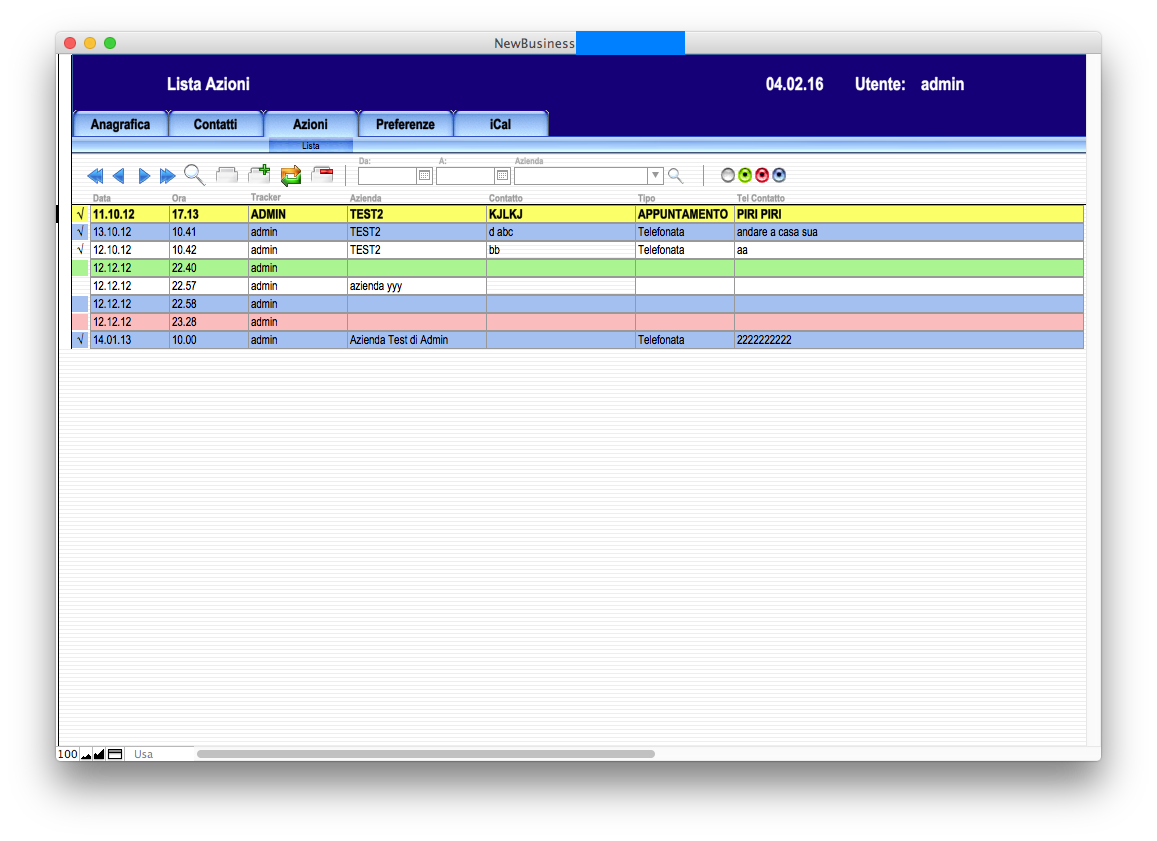
Task: Click the 'azienda yyy' cell
Action: click(416, 285)
